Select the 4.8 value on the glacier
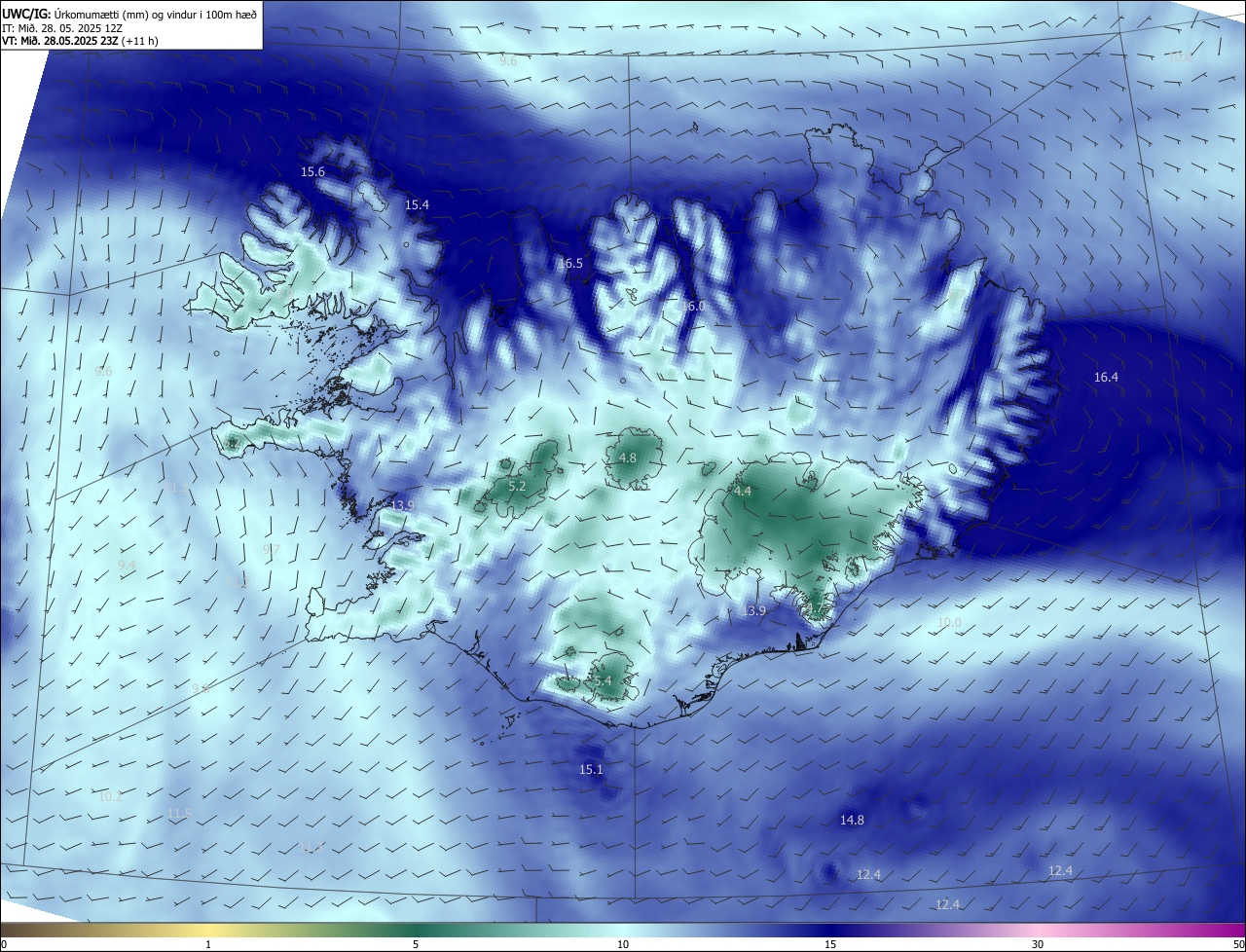1246x952 pixels. (628, 458)
